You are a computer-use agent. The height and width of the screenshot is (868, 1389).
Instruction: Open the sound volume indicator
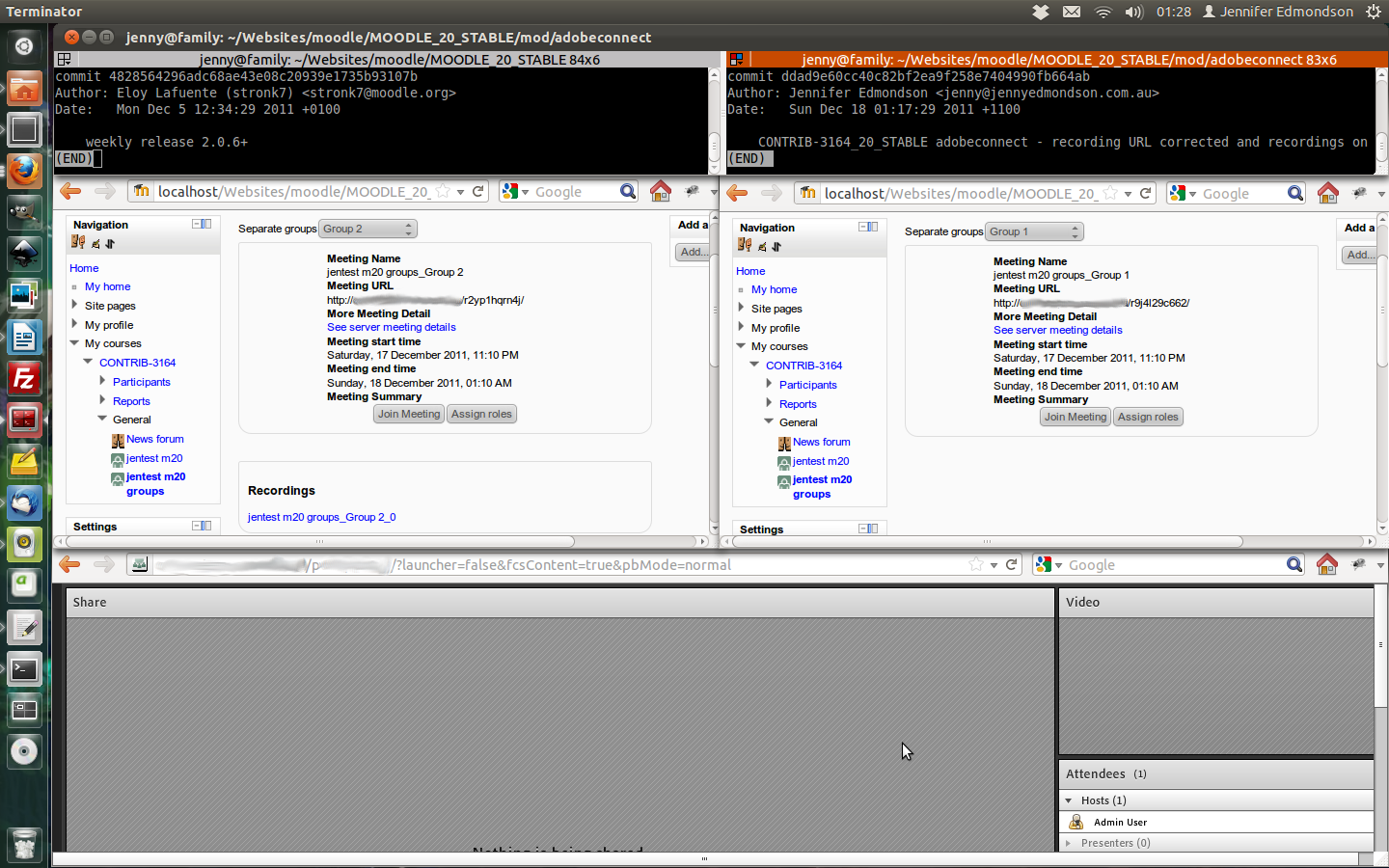click(1133, 12)
